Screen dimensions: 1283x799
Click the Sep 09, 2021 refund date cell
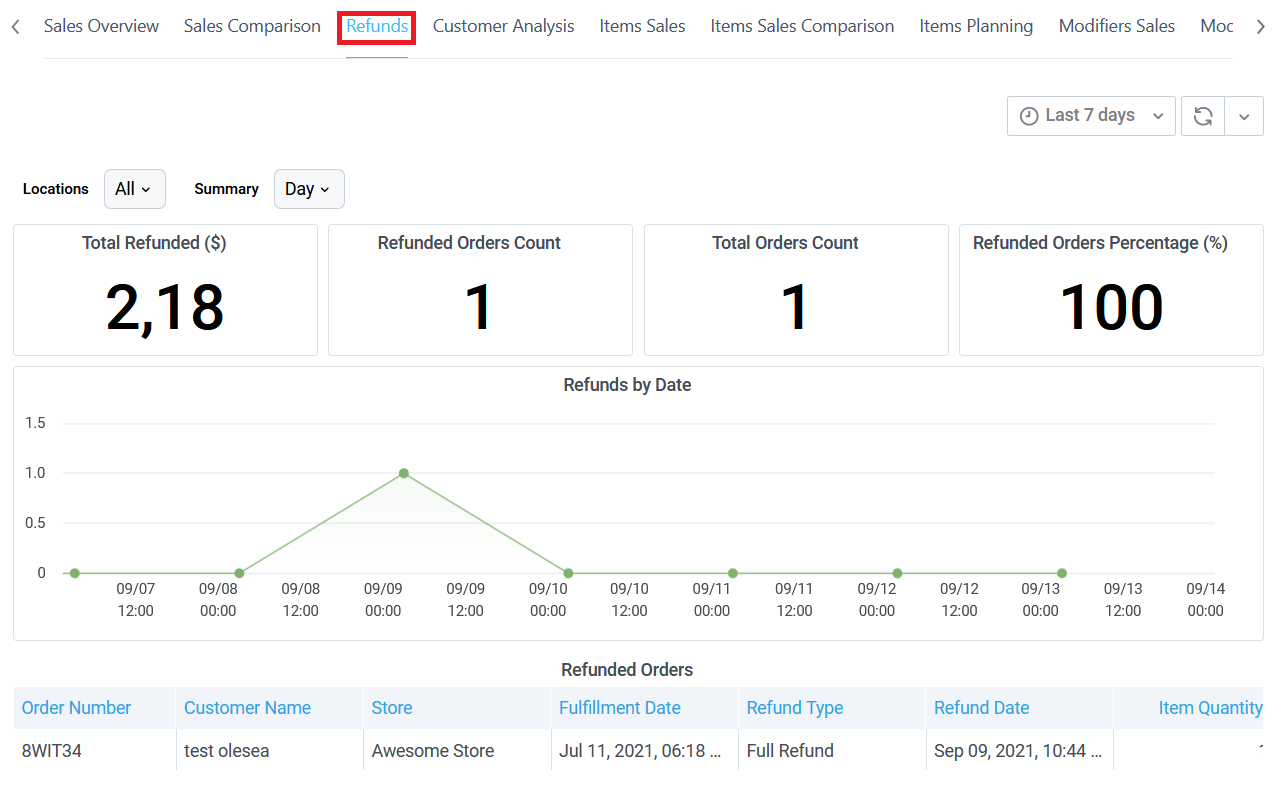click(x=1018, y=751)
